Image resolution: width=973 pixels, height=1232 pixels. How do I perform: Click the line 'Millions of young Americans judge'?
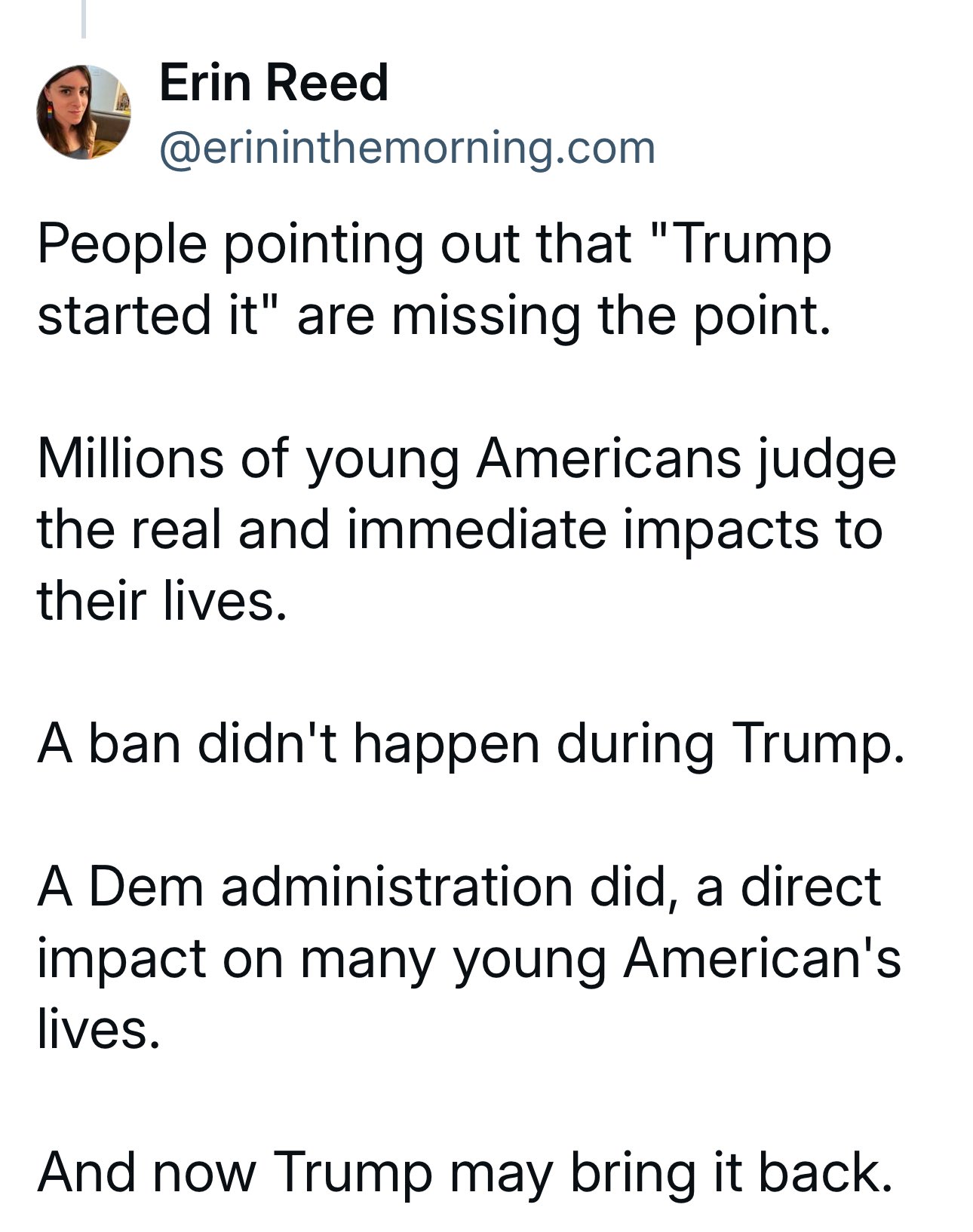click(467, 459)
